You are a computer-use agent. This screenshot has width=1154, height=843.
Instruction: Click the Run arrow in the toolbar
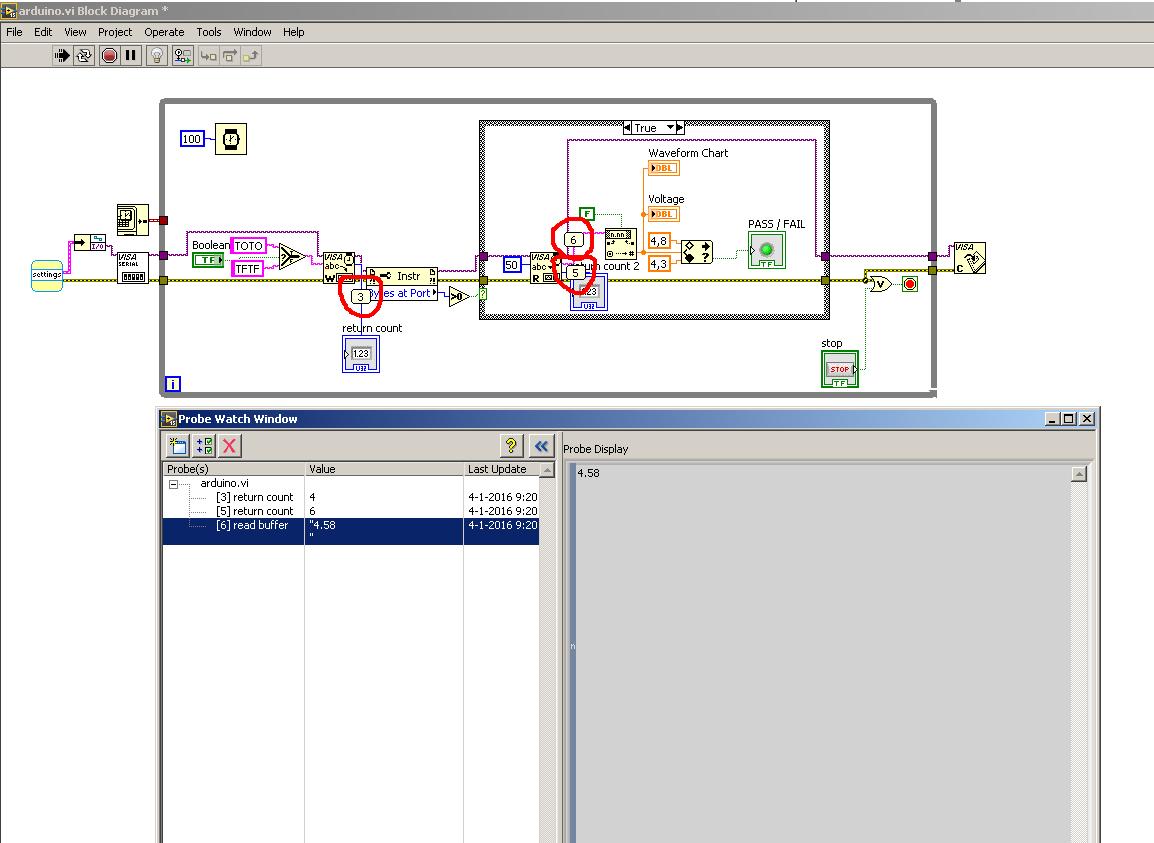62,56
